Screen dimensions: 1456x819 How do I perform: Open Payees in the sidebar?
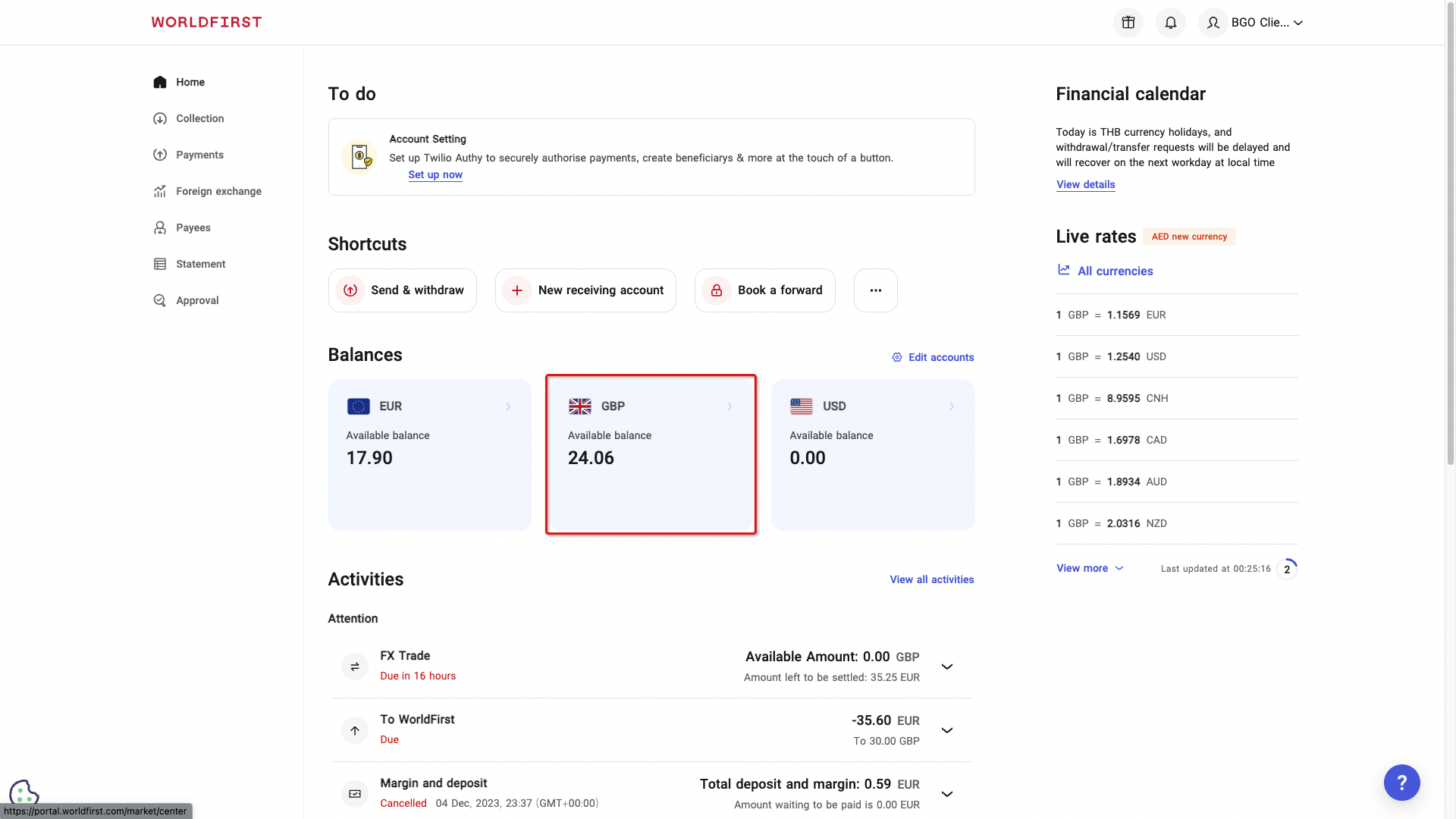[193, 227]
